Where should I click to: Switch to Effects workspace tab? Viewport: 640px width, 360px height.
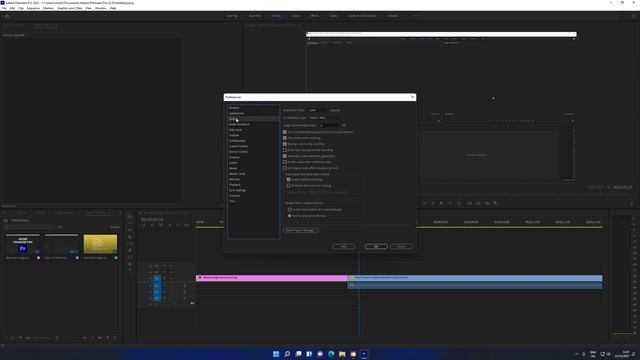coord(314,16)
